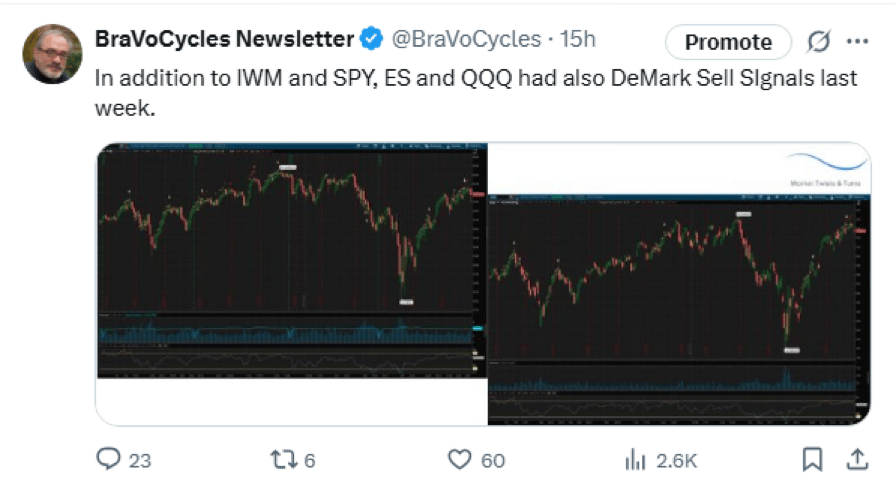Open BraVoCycles Newsletter display name
Image resolution: width=896 pixels, height=490 pixels.
point(225,39)
